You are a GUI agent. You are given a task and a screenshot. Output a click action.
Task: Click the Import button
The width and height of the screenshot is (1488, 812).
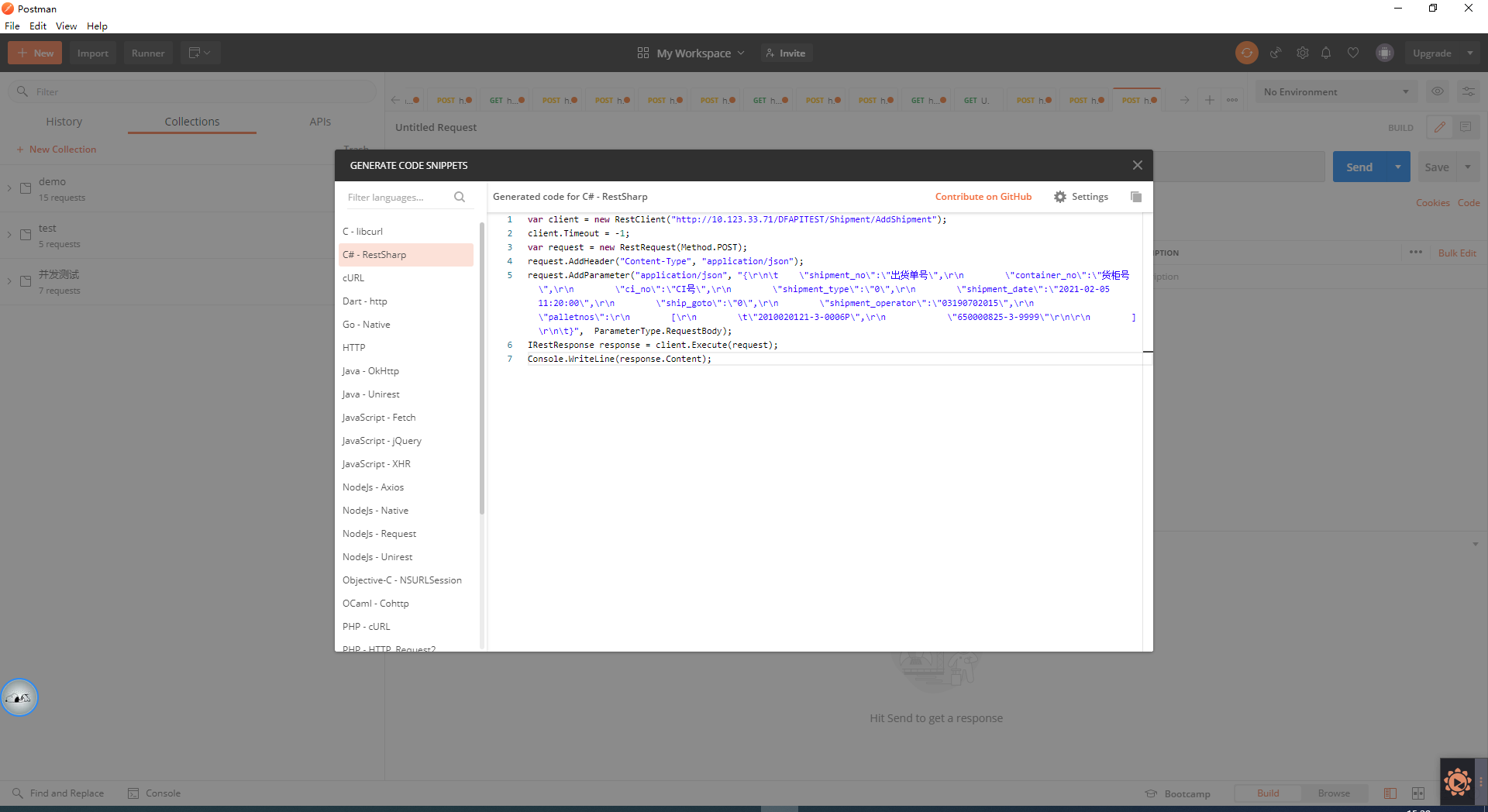tap(93, 53)
